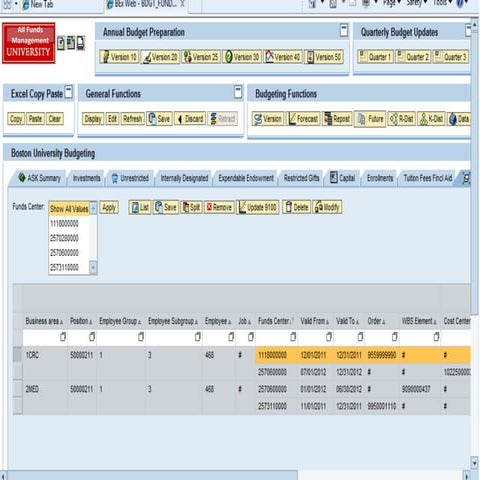The height and width of the screenshot is (480, 480).
Task: Click the Paste button
Action: click(35, 119)
